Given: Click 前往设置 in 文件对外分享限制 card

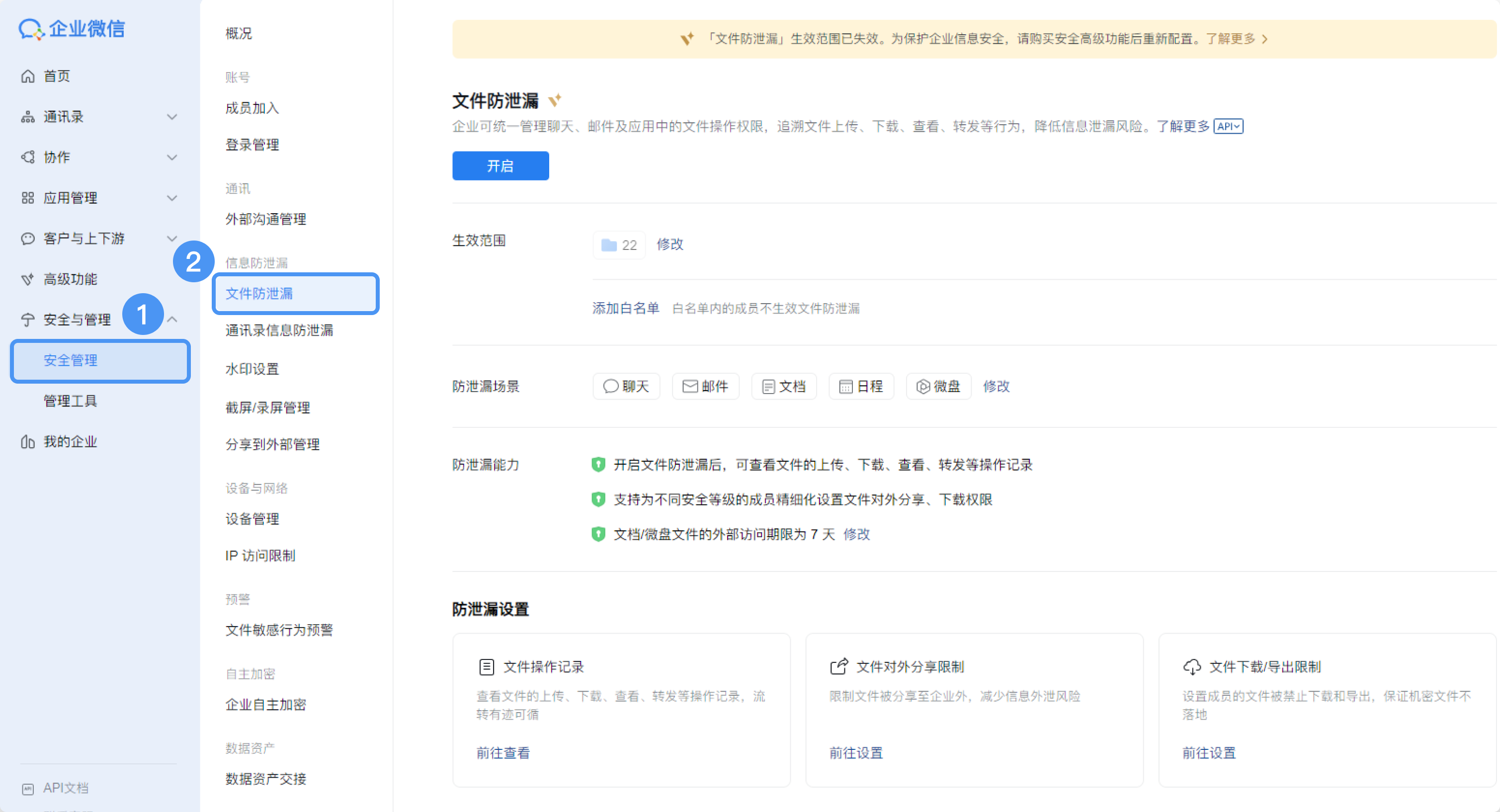Looking at the screenshot, I should (856, 753).
